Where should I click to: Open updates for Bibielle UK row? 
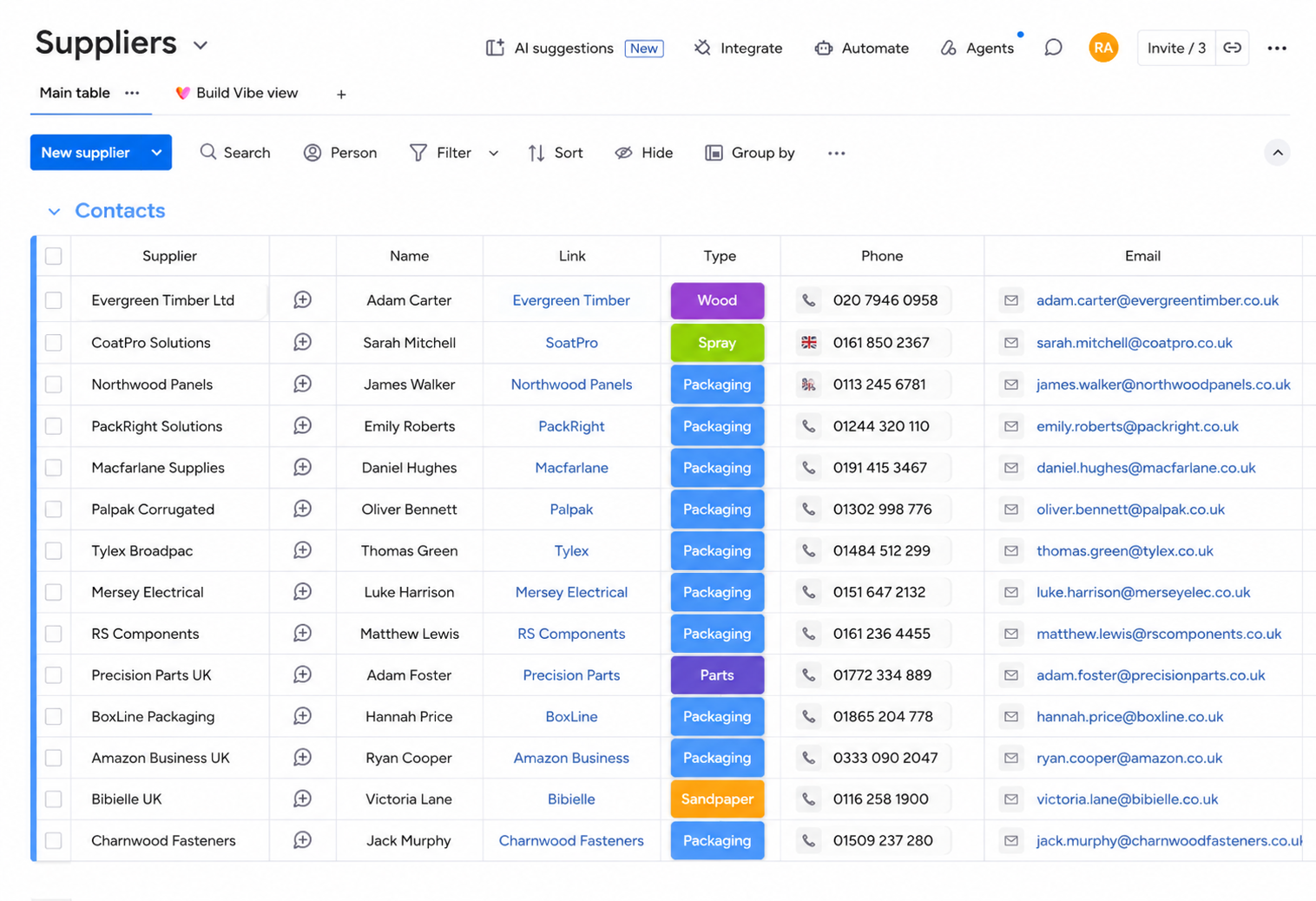point(302,799)
